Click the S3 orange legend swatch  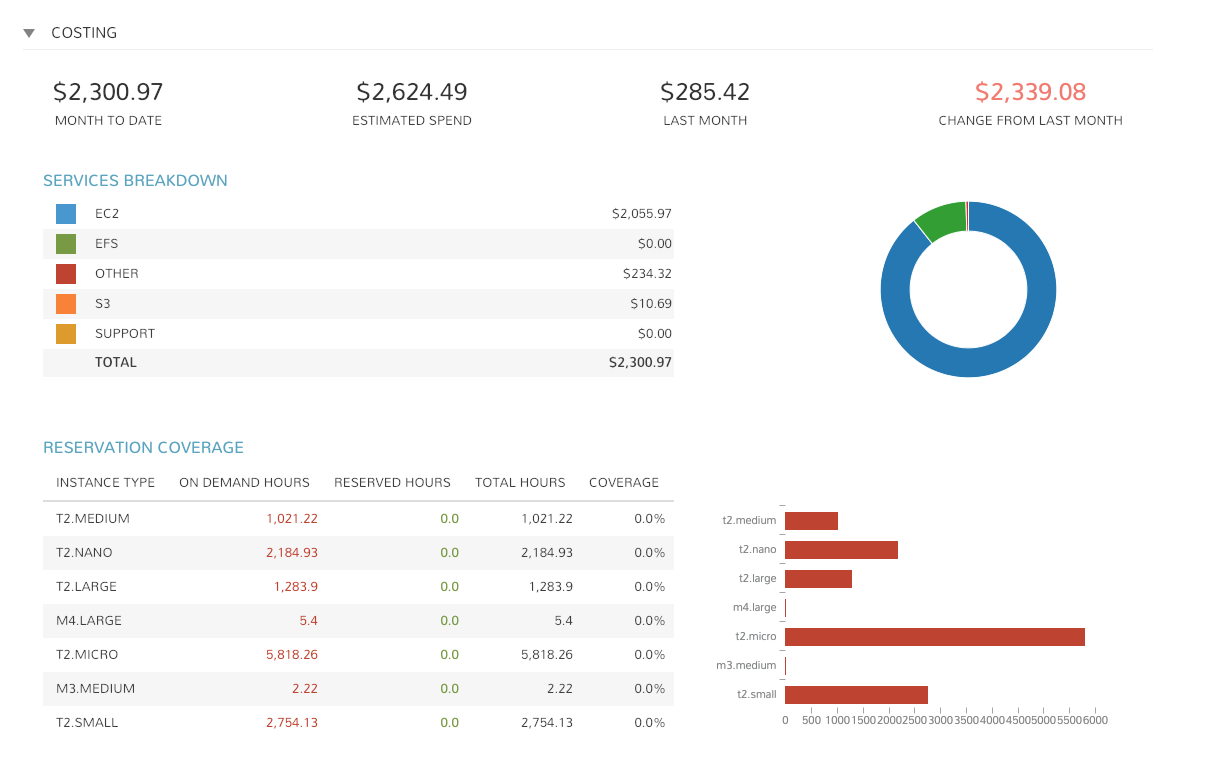(x=66, y=304)
